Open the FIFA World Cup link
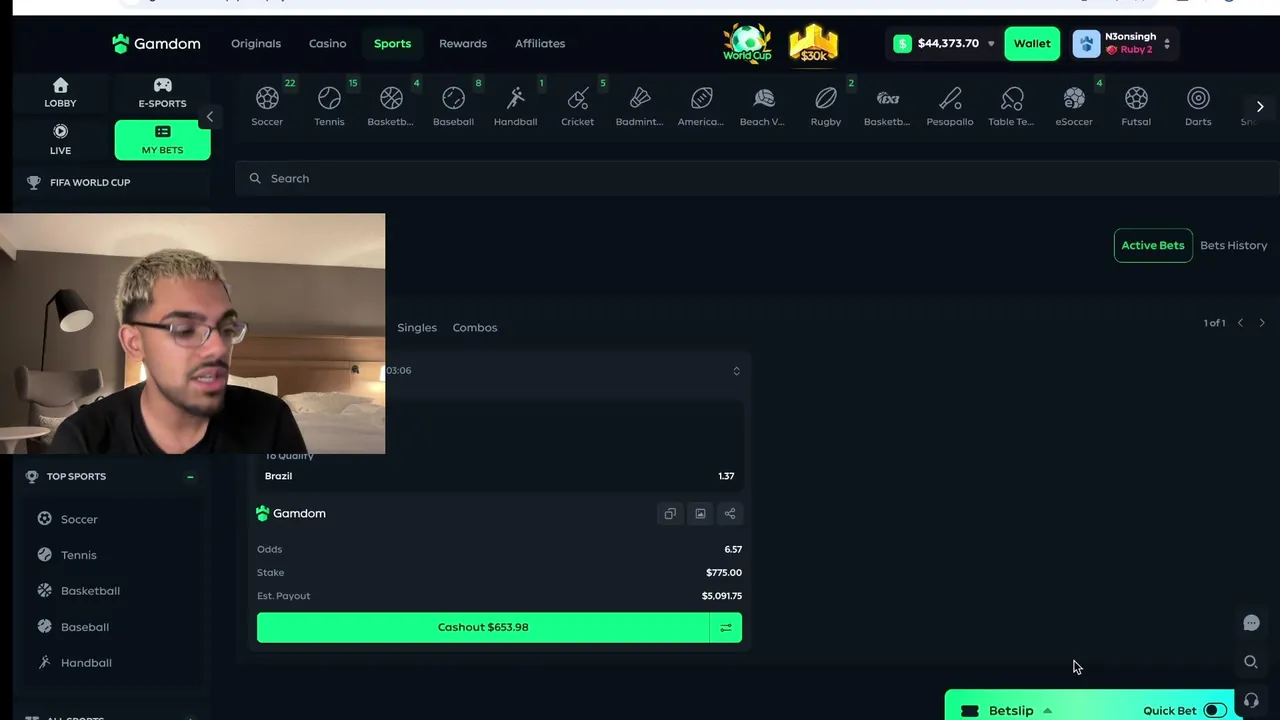 click(x=90, y=183)
